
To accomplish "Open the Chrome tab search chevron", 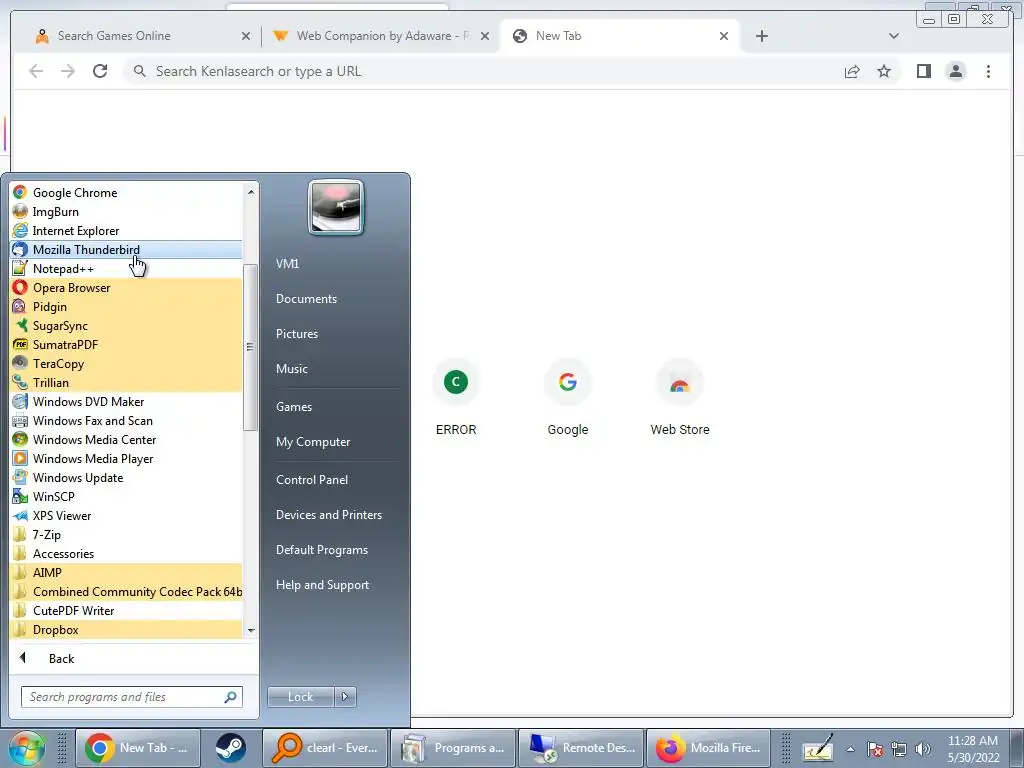I will pos(893,36).
